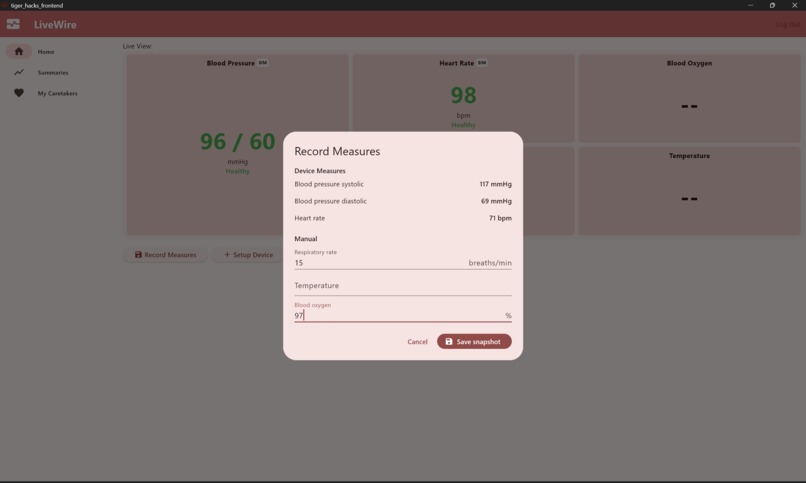The width and height of the screenshot is (806, 483).
Task: Close the tiger_hacks_frontend window
Action: point(794,5)
